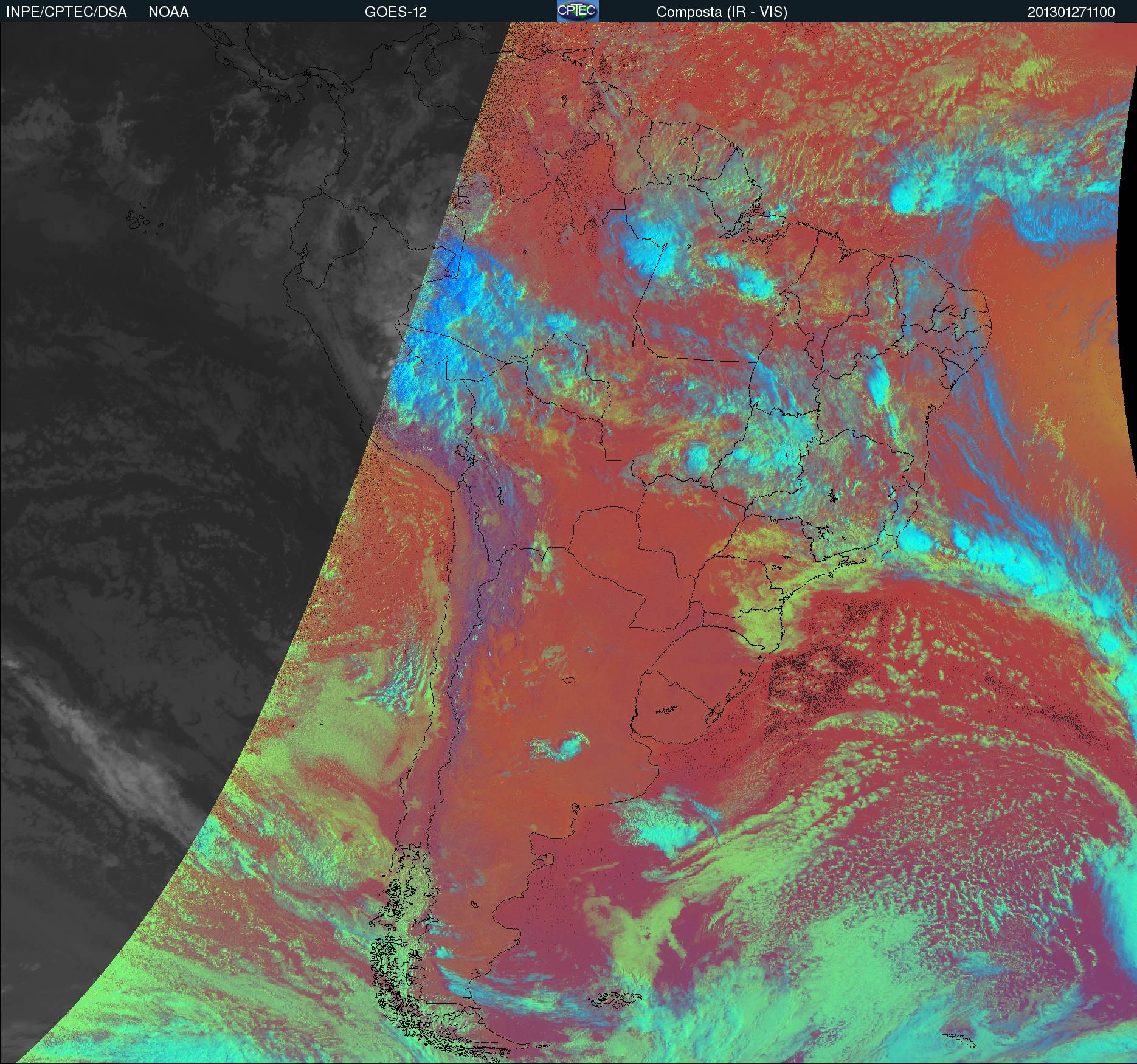Viewport: 1137px width, 1064px height.
Task: Click the 201301271100 timestamp
Action: [x=1071, y=12]
